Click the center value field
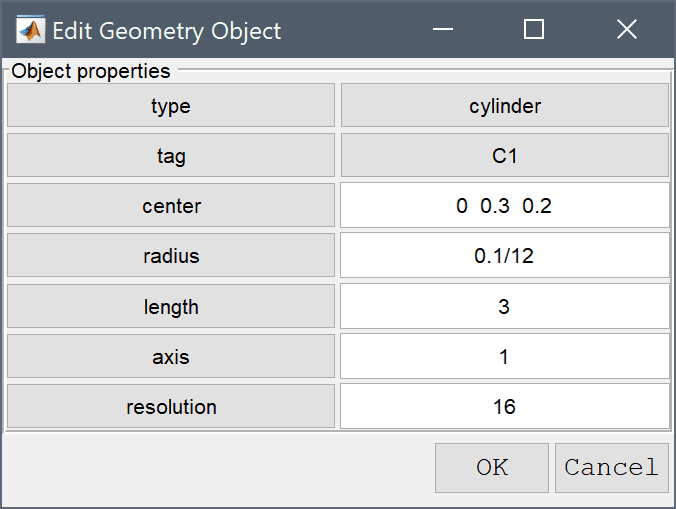The width and height of the screenshot is (676, 509). coord(505,206)
